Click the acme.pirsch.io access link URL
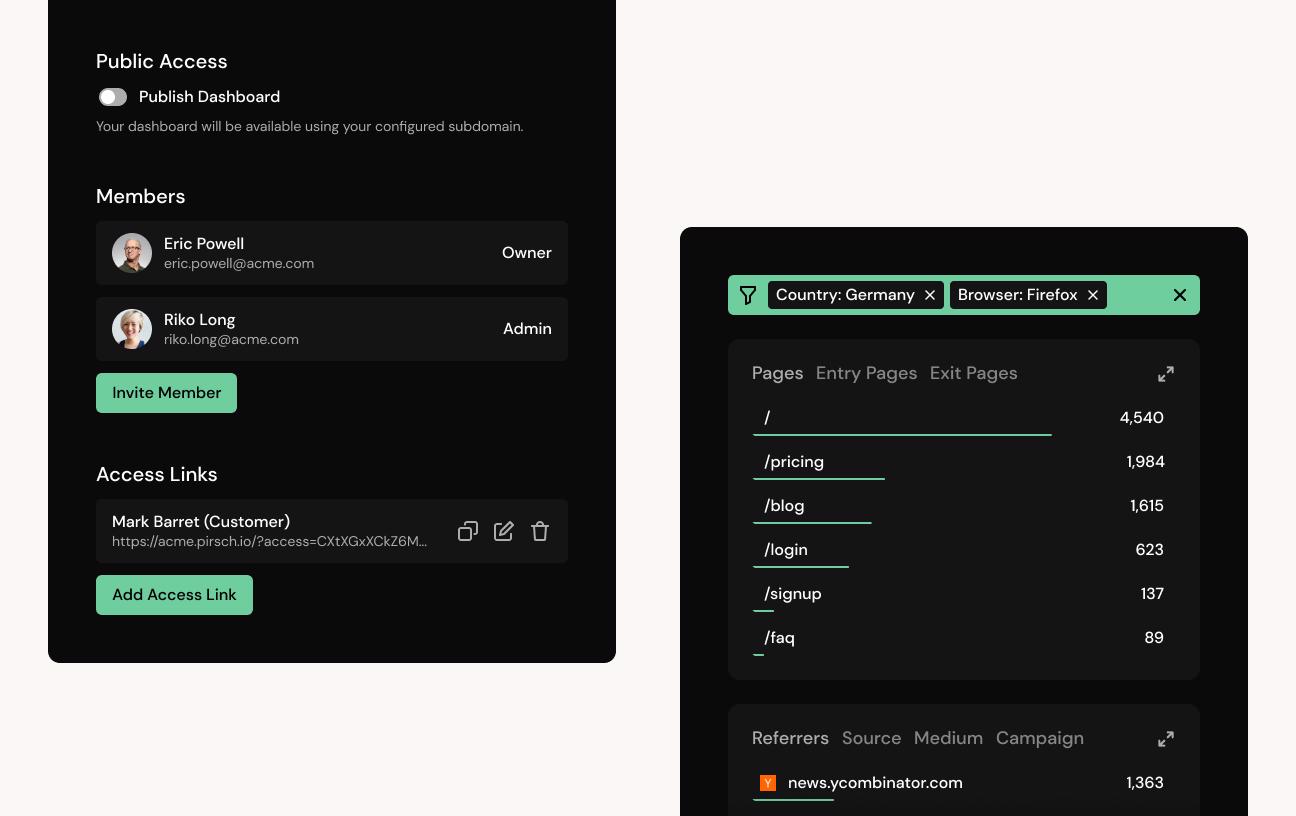Image resolution: width=1296 pixels, height=816 pixels. pos(269,542)
